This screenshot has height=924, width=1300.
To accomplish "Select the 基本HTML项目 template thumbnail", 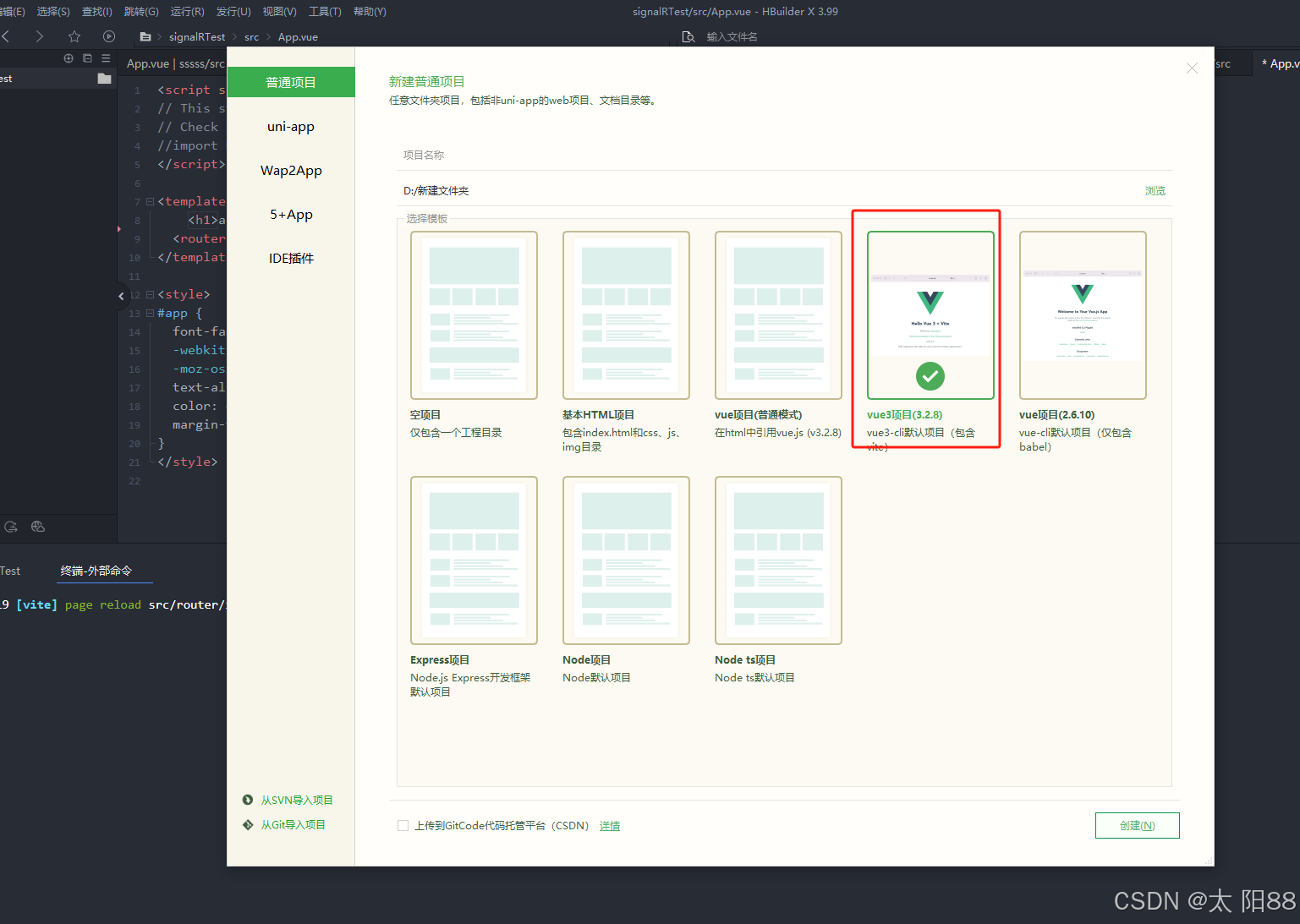I will pyautogui.click(x=626, y=314).
